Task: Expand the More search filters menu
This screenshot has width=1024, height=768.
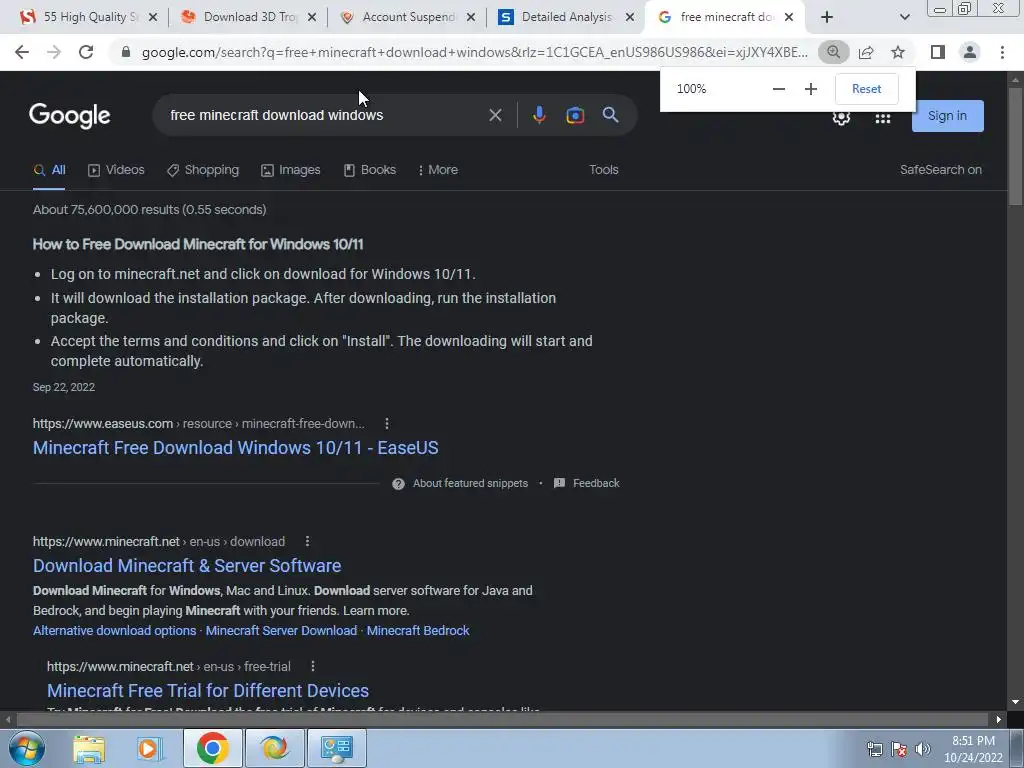Action: click(438, 170)
